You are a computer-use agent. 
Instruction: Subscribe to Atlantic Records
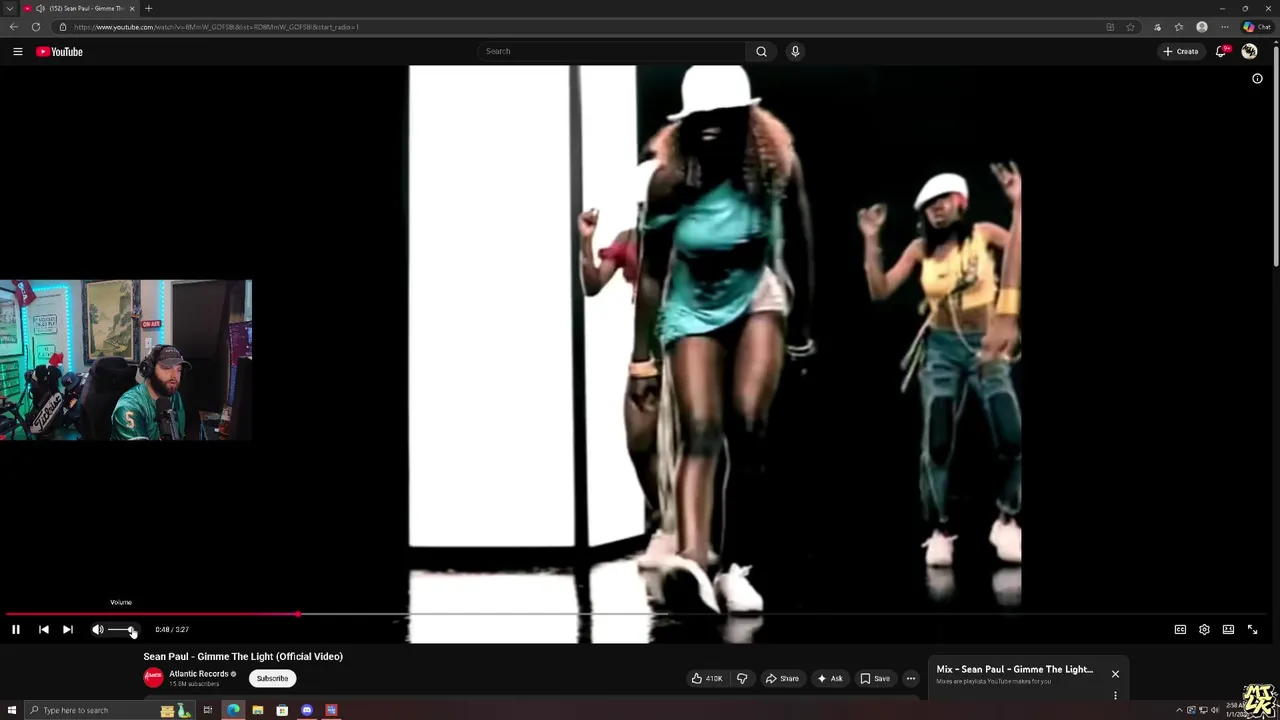click(x=272, y=678)
